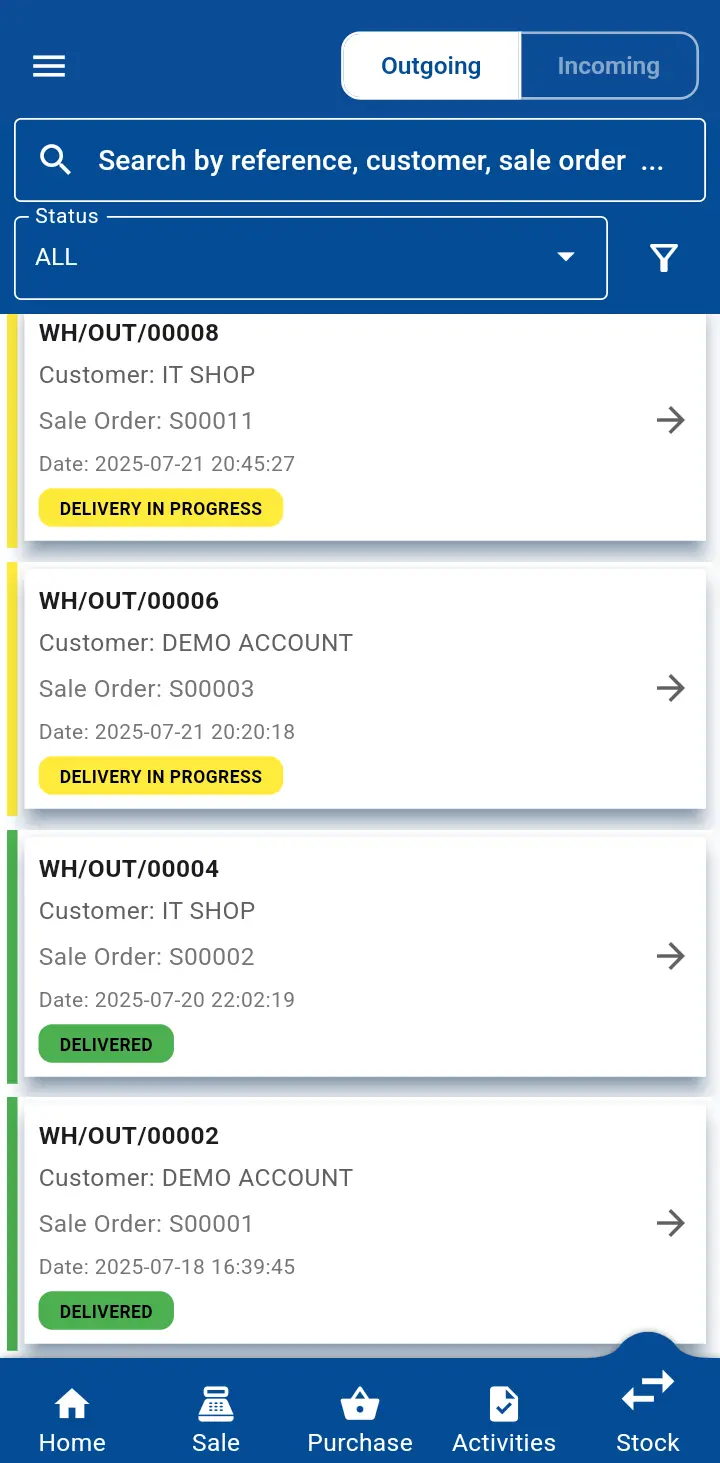Switch to the Activities section

click(504, 1420)
